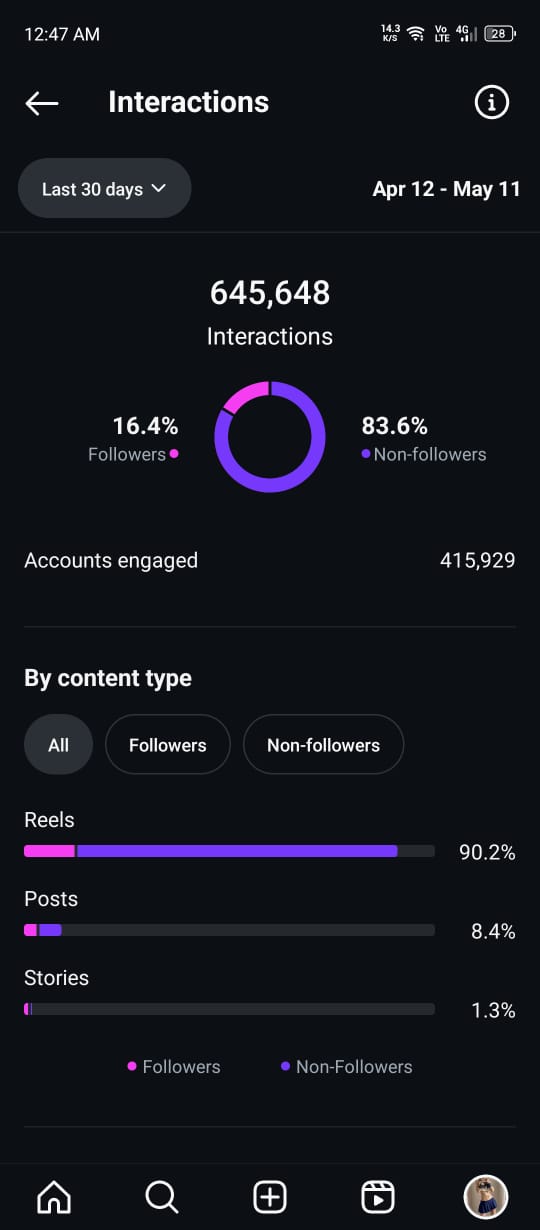This screenshot has width=540, height=1230.
Task: Open the Search magnifier icon
Action: click(161, 1196)
